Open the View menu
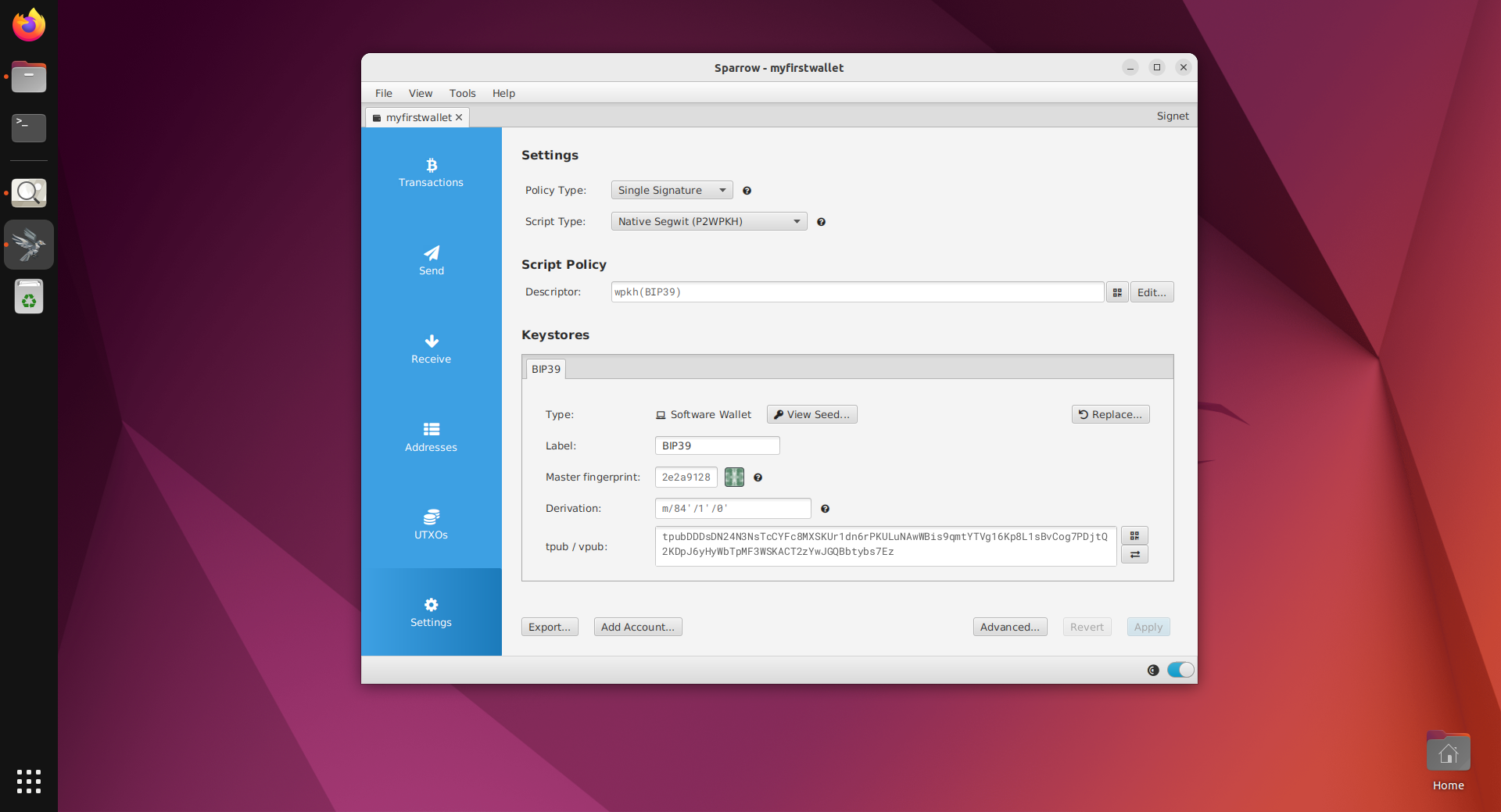 tap(421, 93)
